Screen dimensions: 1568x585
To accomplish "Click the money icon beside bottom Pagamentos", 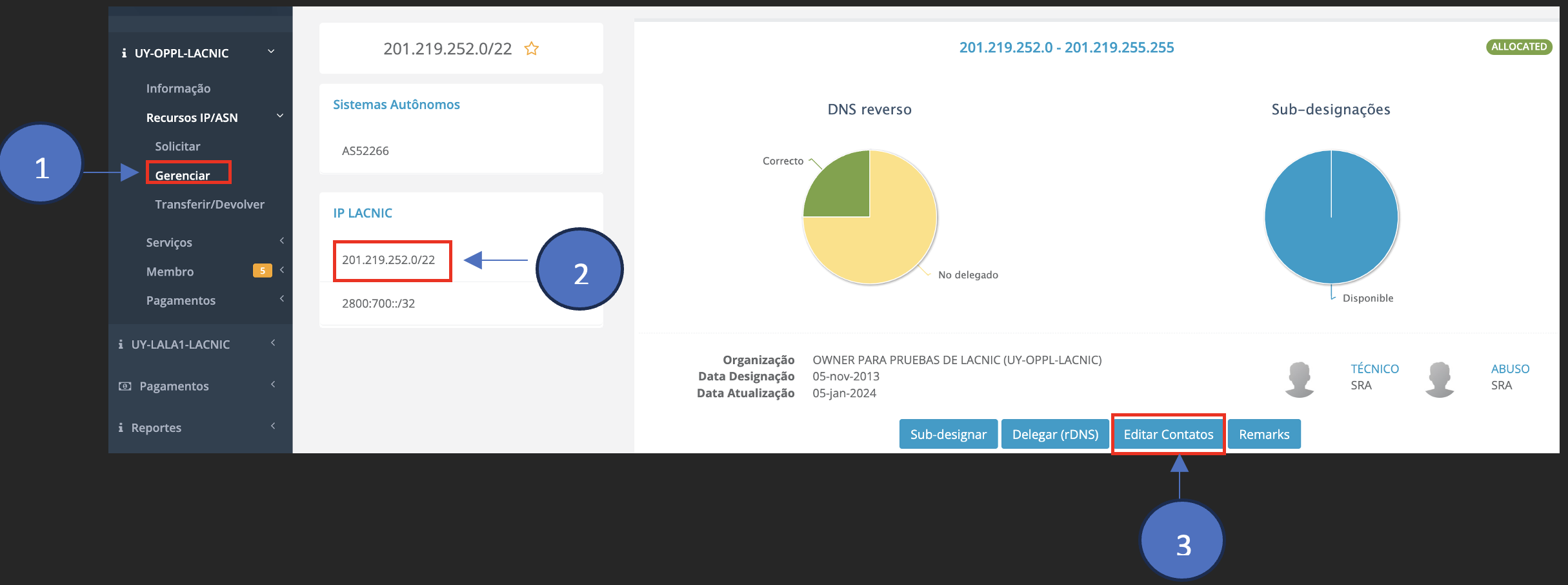I will click(x=125, y=386).
